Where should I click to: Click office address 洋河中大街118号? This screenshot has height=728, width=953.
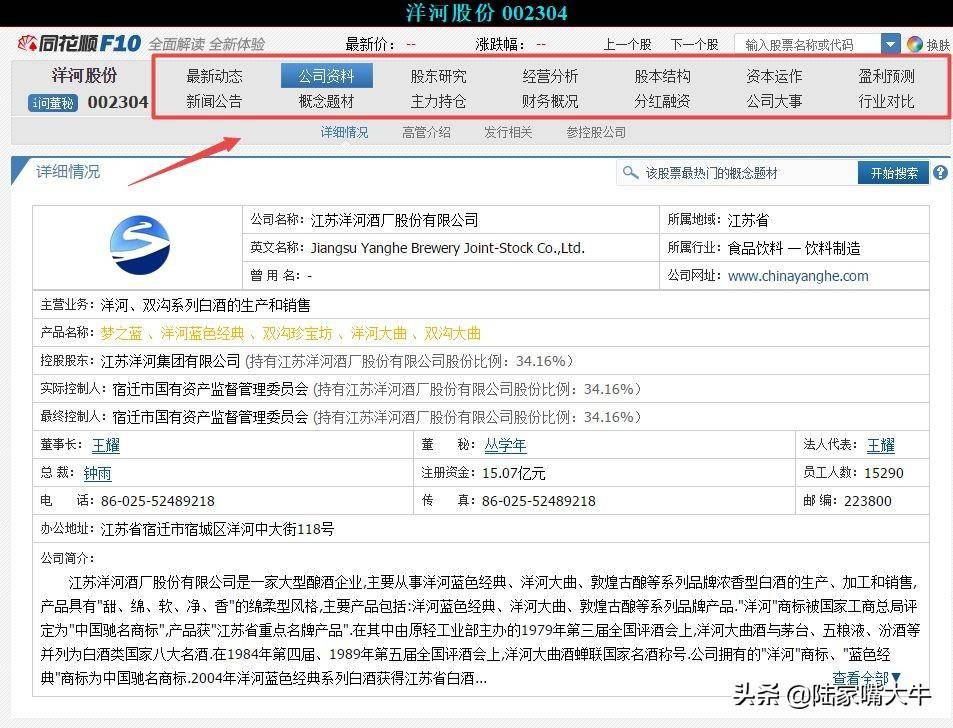(x=218, y=529)
